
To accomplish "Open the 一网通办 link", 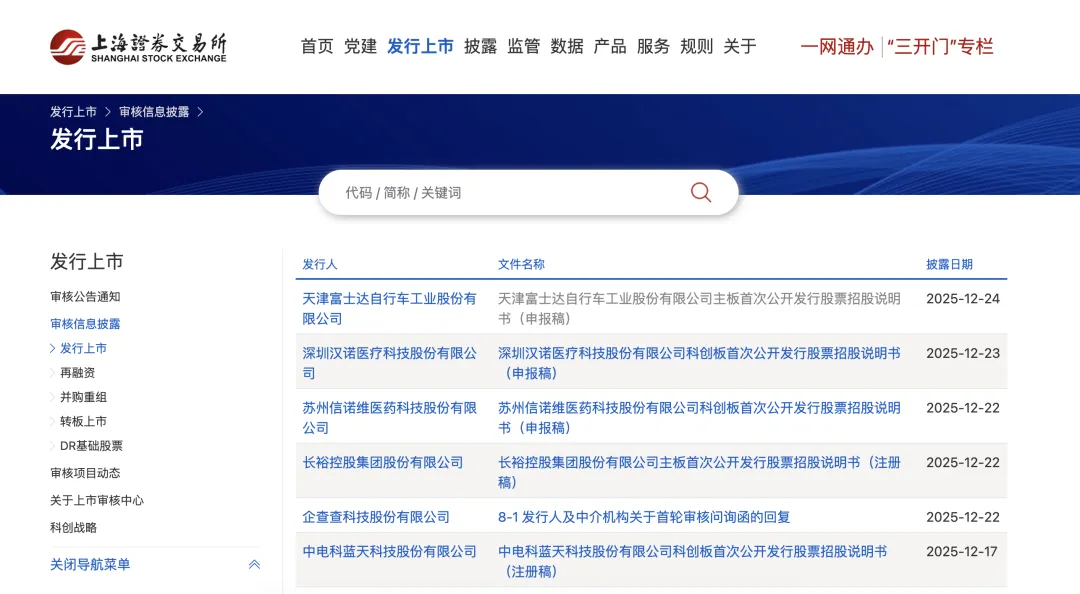I will [837, 47].
